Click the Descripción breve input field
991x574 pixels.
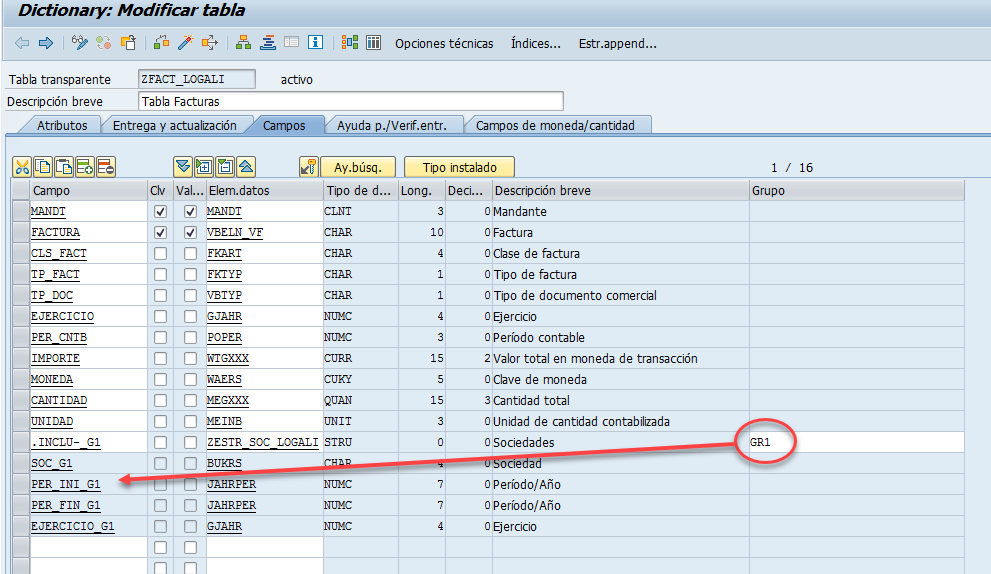pos(351,101)
